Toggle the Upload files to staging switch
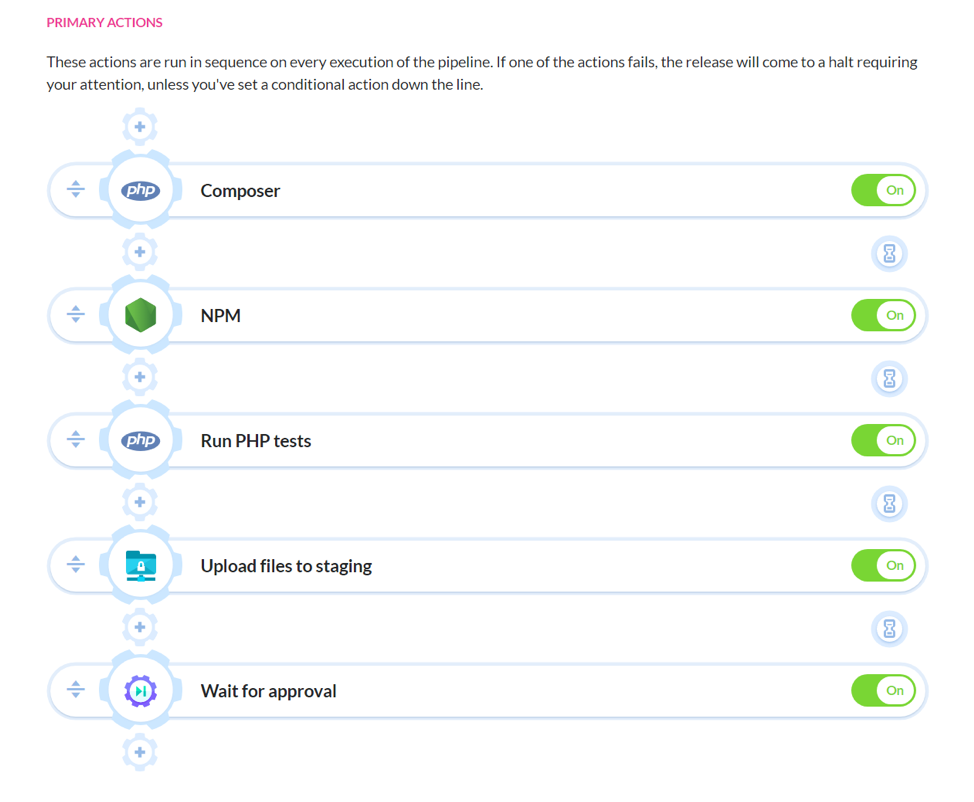Screen dimensions: 974x802 click(883, 564)
